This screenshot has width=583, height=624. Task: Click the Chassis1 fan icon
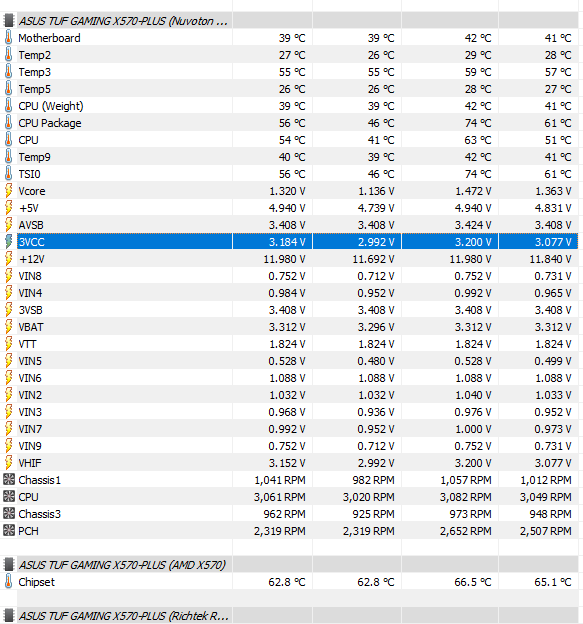pyautogui.click(x=9, y=480)
